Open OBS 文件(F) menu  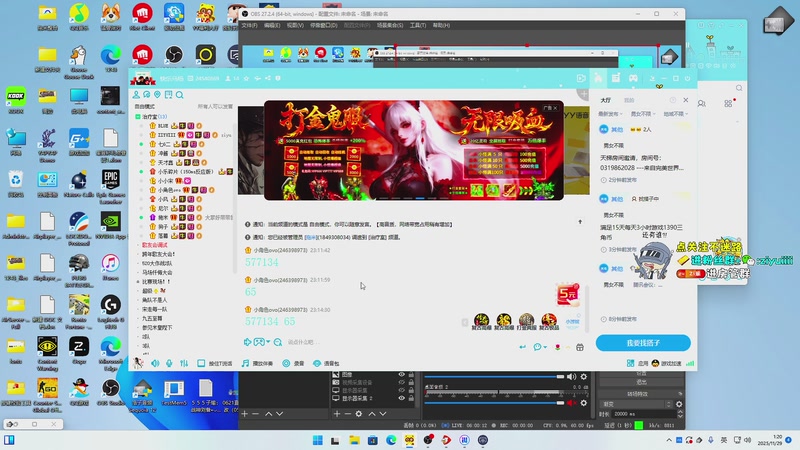pos(249,25)
